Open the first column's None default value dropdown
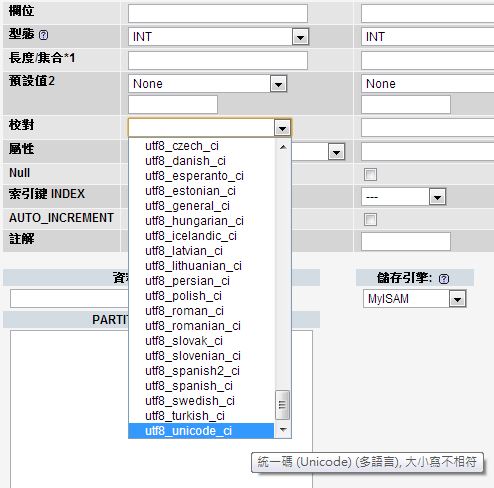This screenshot has height=488, width=494. click(208, 84)
